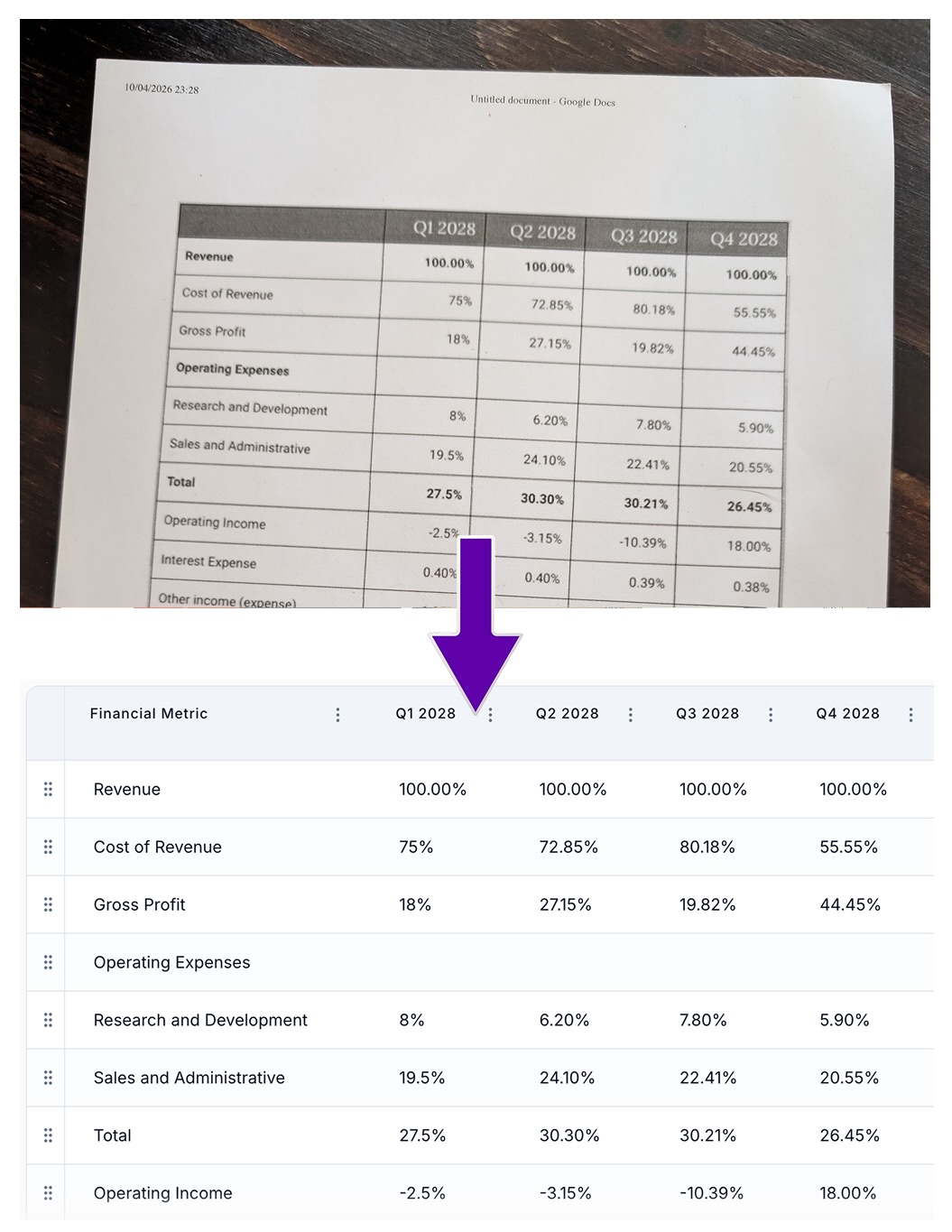Open the Q4 2028 column kebab menu

pyautogui.click(x=911, y=714)
